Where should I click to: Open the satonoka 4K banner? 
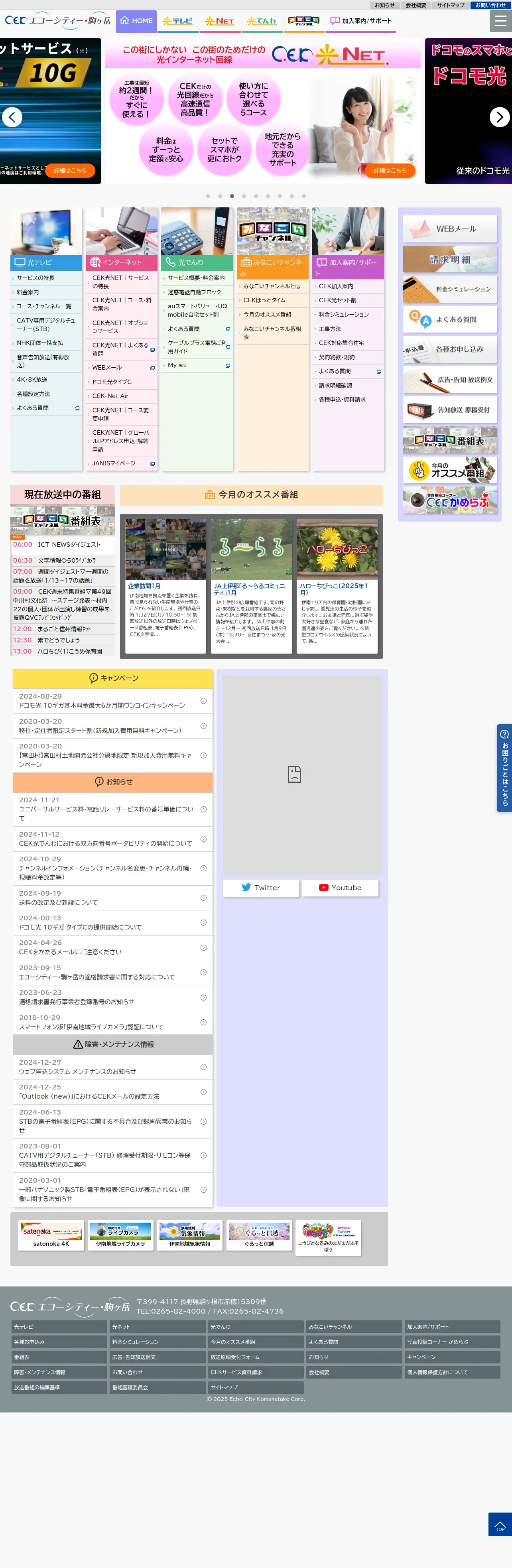pyautogui.click(x=51, y=1235)
